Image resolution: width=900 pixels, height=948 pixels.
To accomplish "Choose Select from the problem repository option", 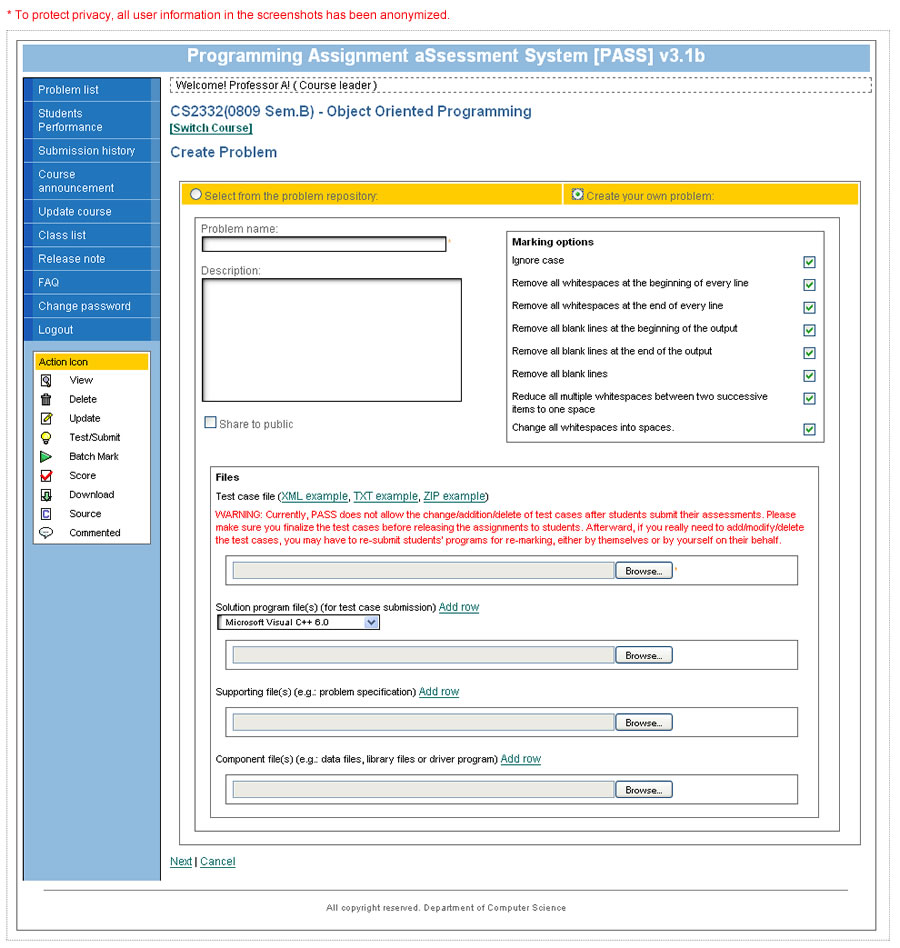I will [196, 194].
